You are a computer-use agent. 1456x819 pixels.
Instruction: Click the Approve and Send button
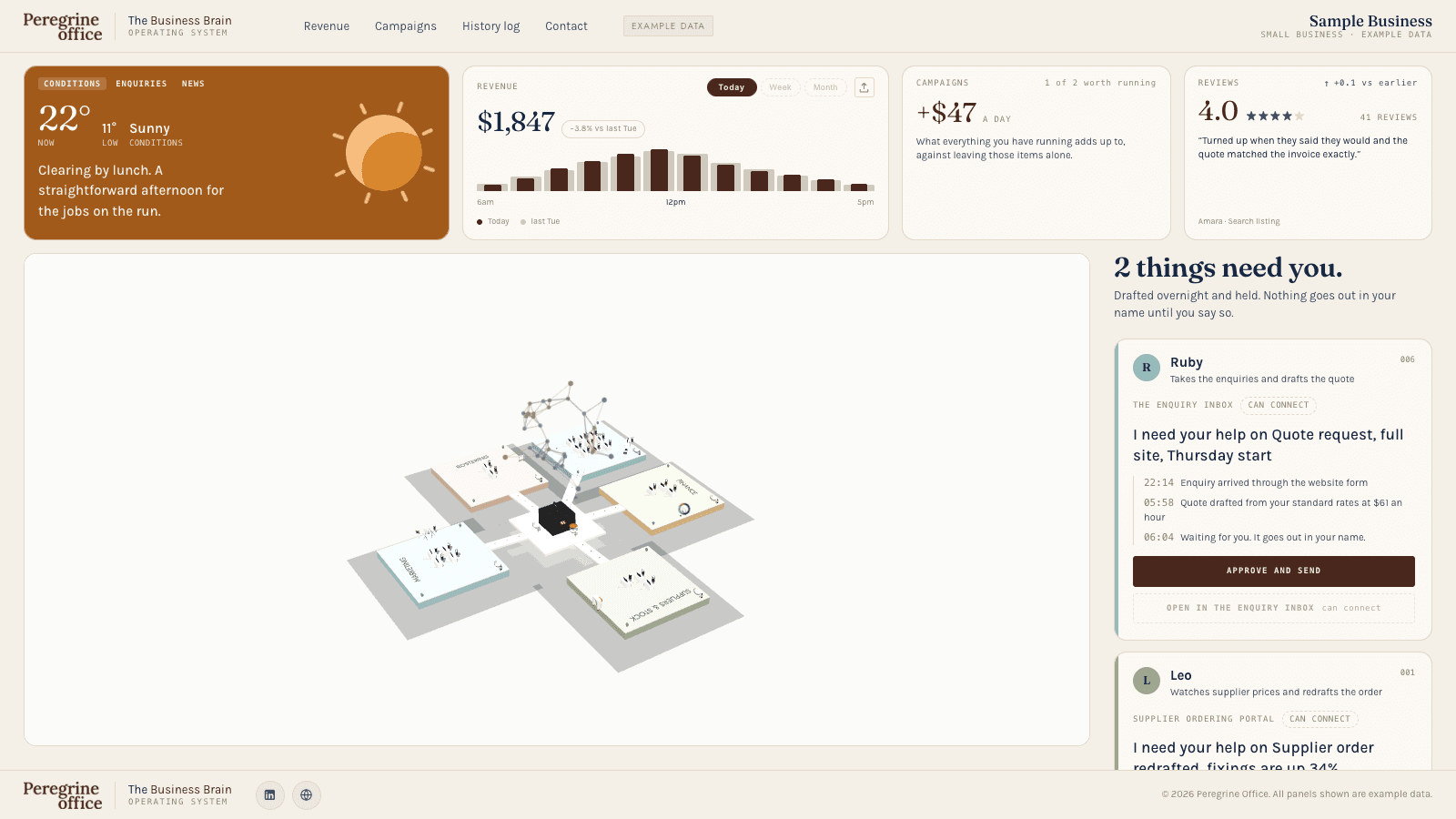tap(1273, 571)
